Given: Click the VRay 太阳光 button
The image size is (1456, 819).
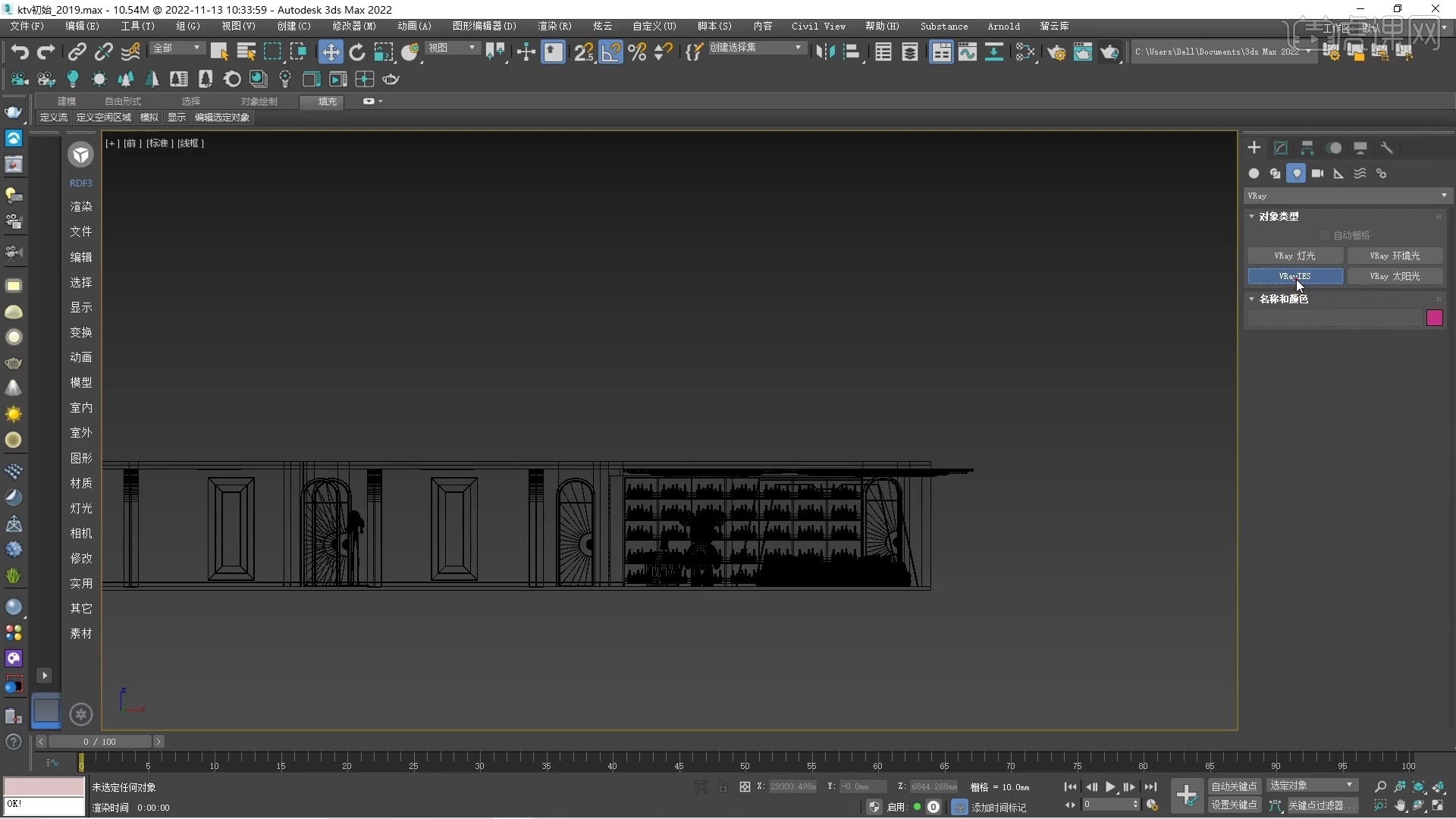Looking at the screenshot, I should coord(1395,277).
